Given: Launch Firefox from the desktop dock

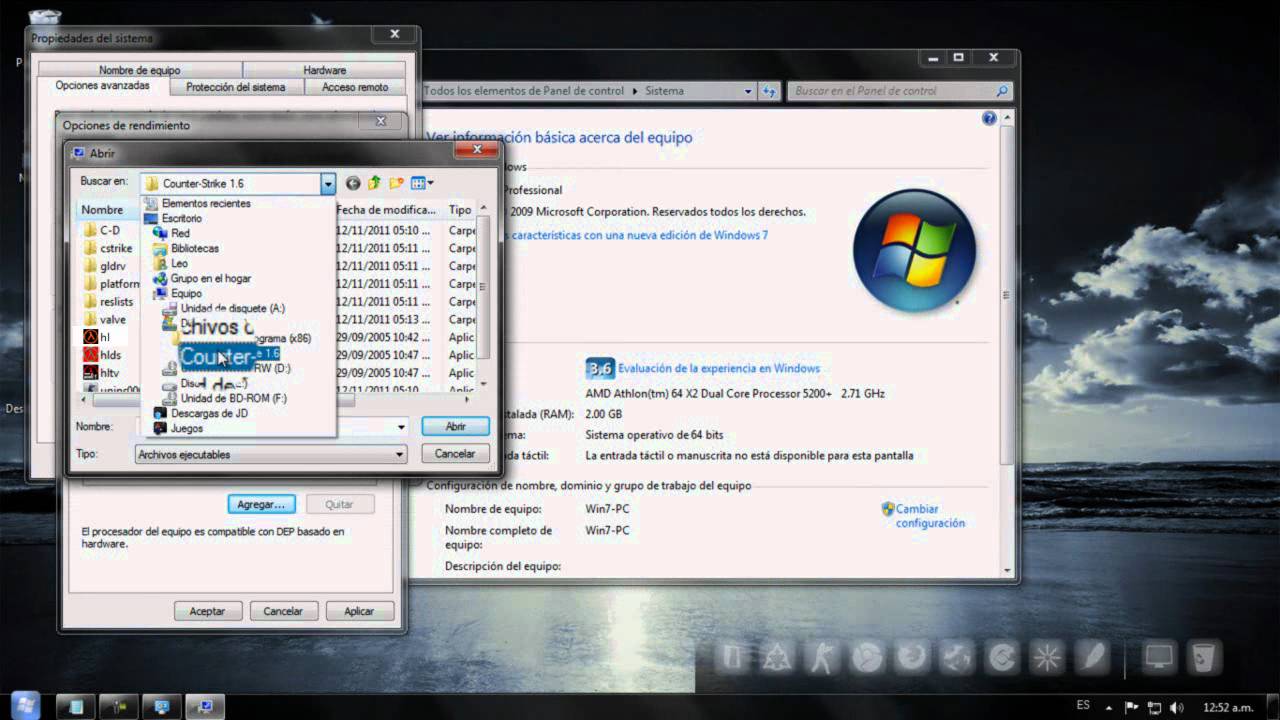Looking at the screenshot, I should click(x=911, y=657).
